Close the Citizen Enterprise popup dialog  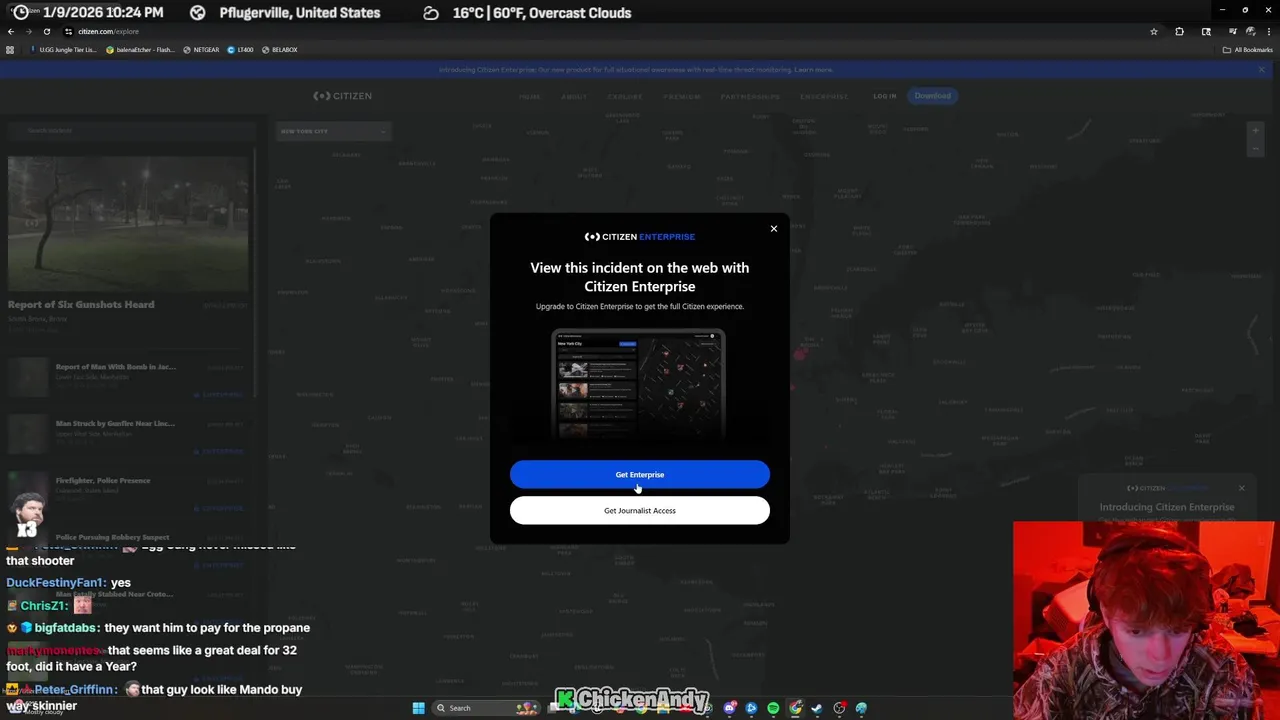(773, 229)
